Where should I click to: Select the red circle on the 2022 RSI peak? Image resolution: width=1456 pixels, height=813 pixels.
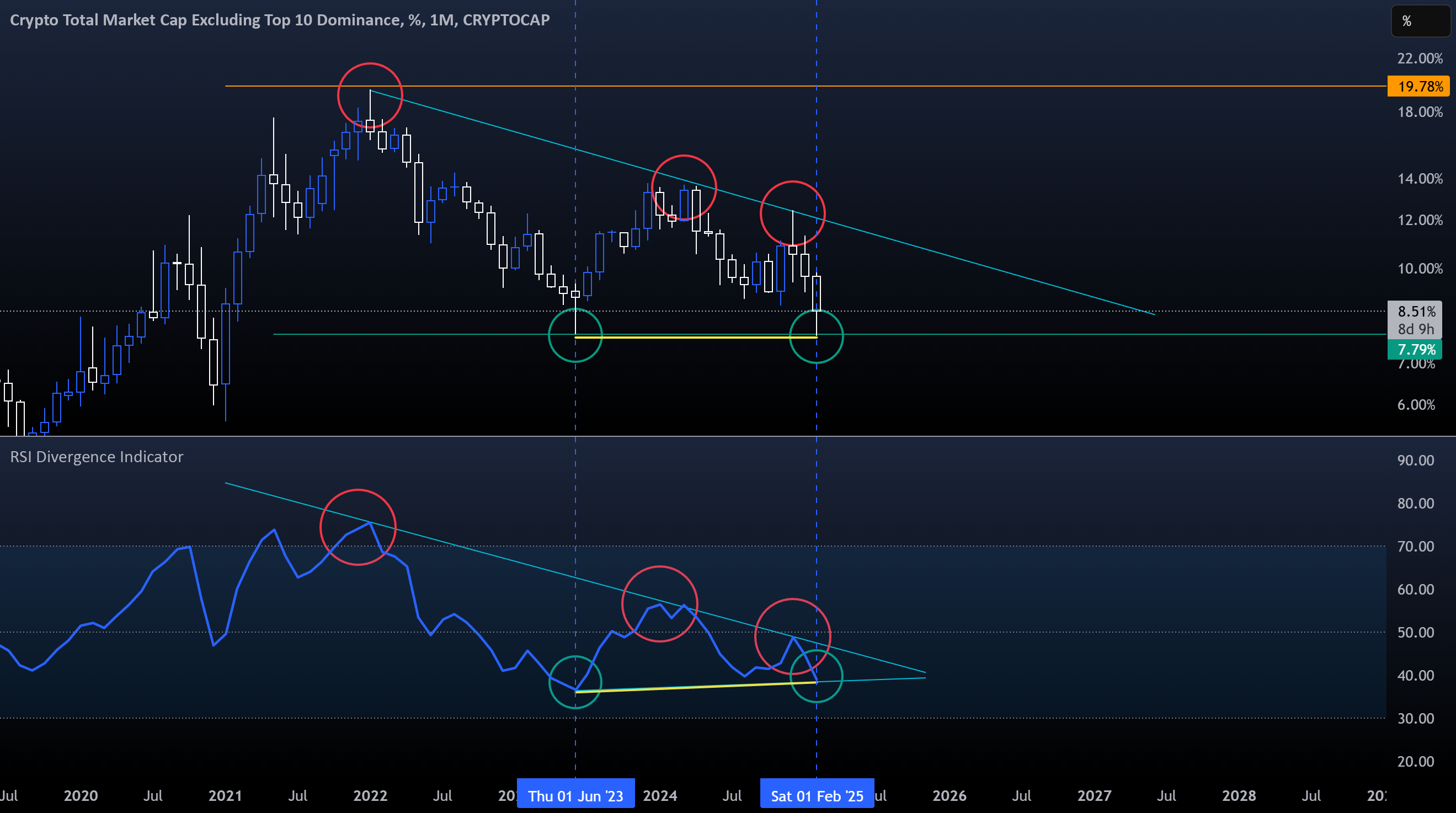point(358,527)
